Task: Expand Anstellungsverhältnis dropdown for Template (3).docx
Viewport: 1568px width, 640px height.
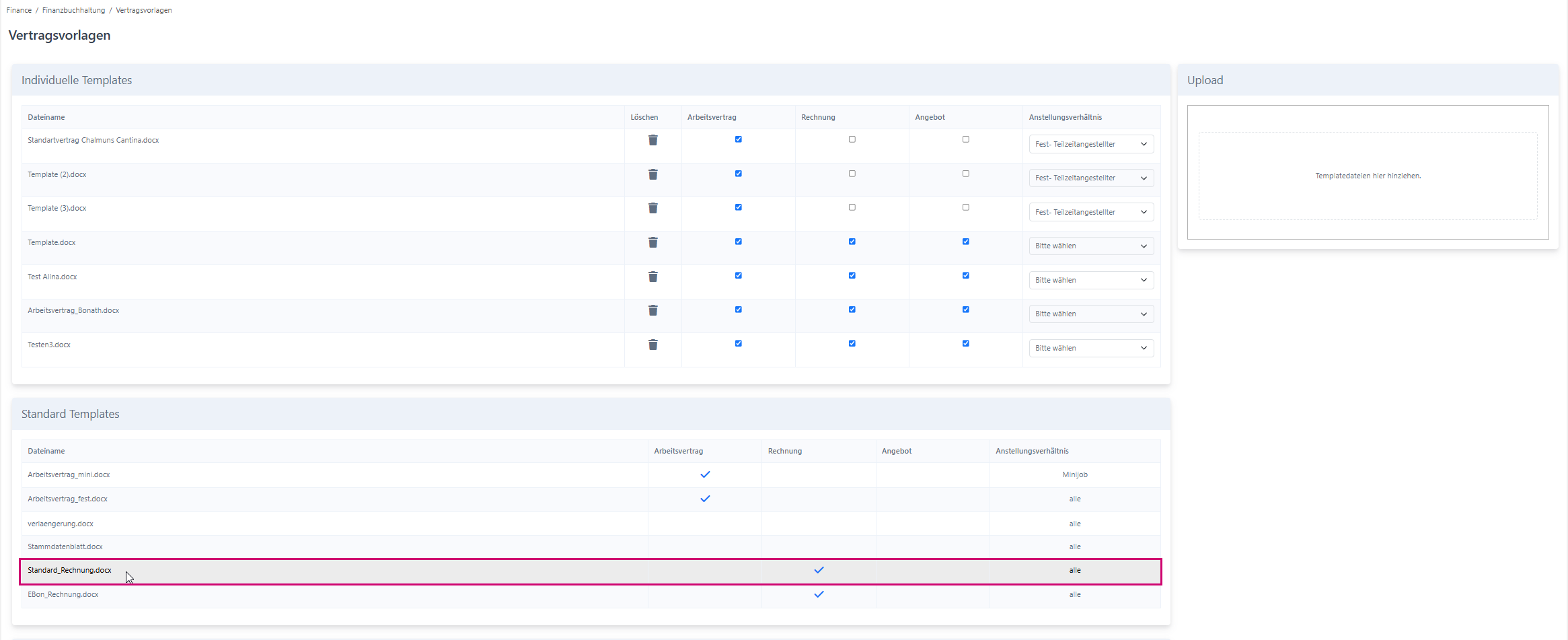Action: coord(1091,212)
